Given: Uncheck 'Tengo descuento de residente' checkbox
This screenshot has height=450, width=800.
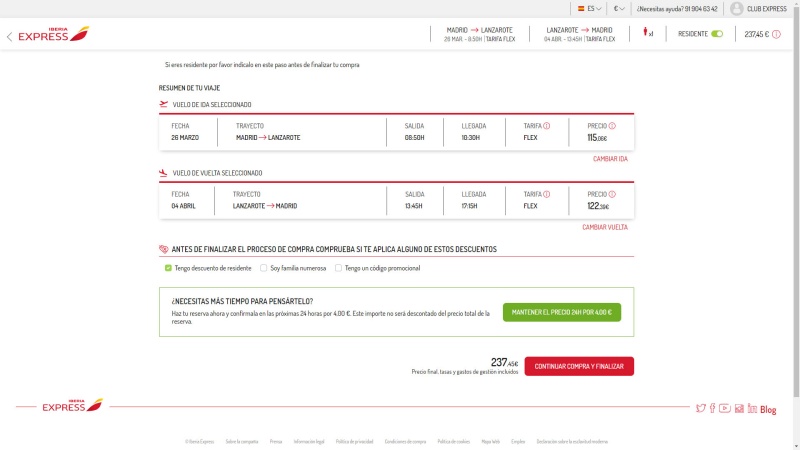Looking at the screenshot, I should pos(168,268).
